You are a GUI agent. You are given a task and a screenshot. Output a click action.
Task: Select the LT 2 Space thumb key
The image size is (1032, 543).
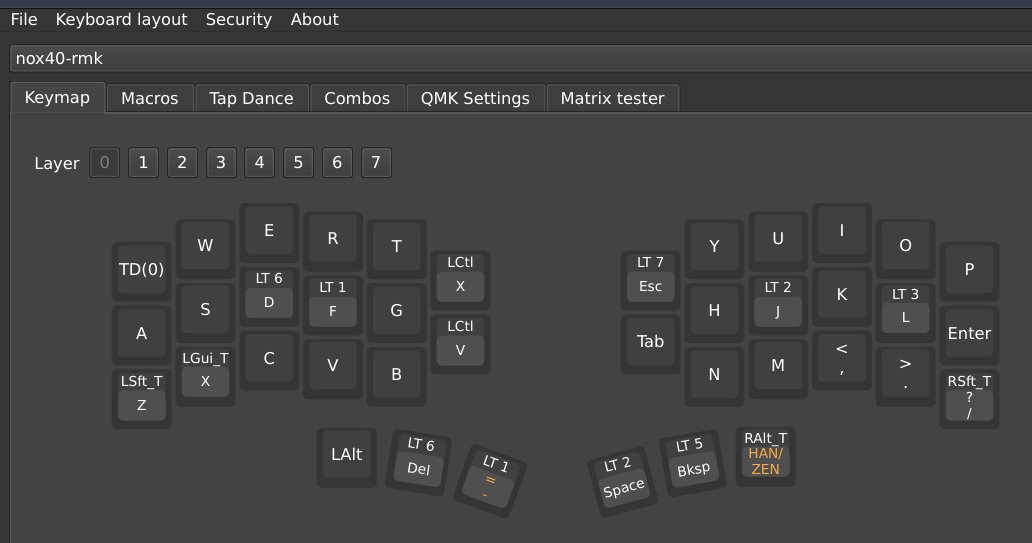tap(623, 480)
